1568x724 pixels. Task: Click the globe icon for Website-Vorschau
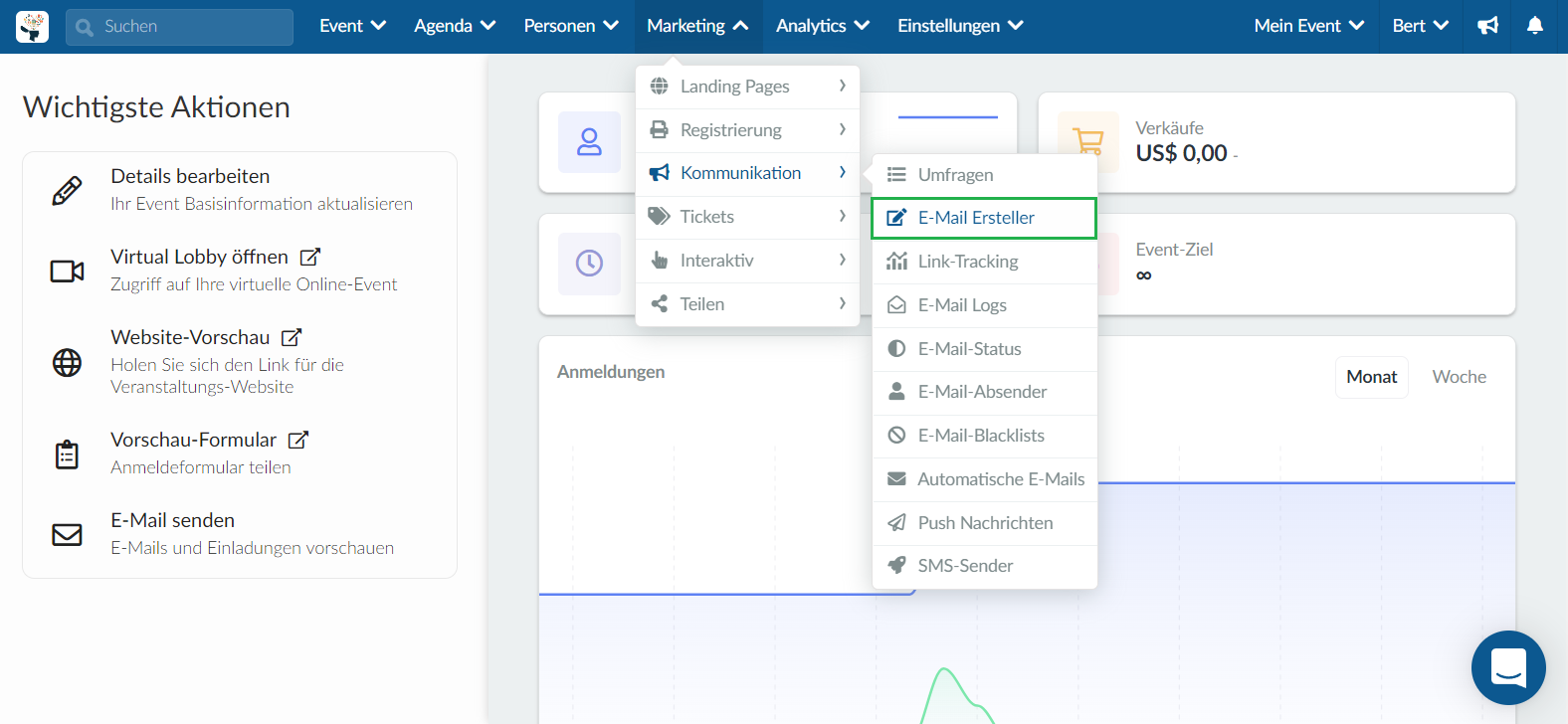[67, 362]
